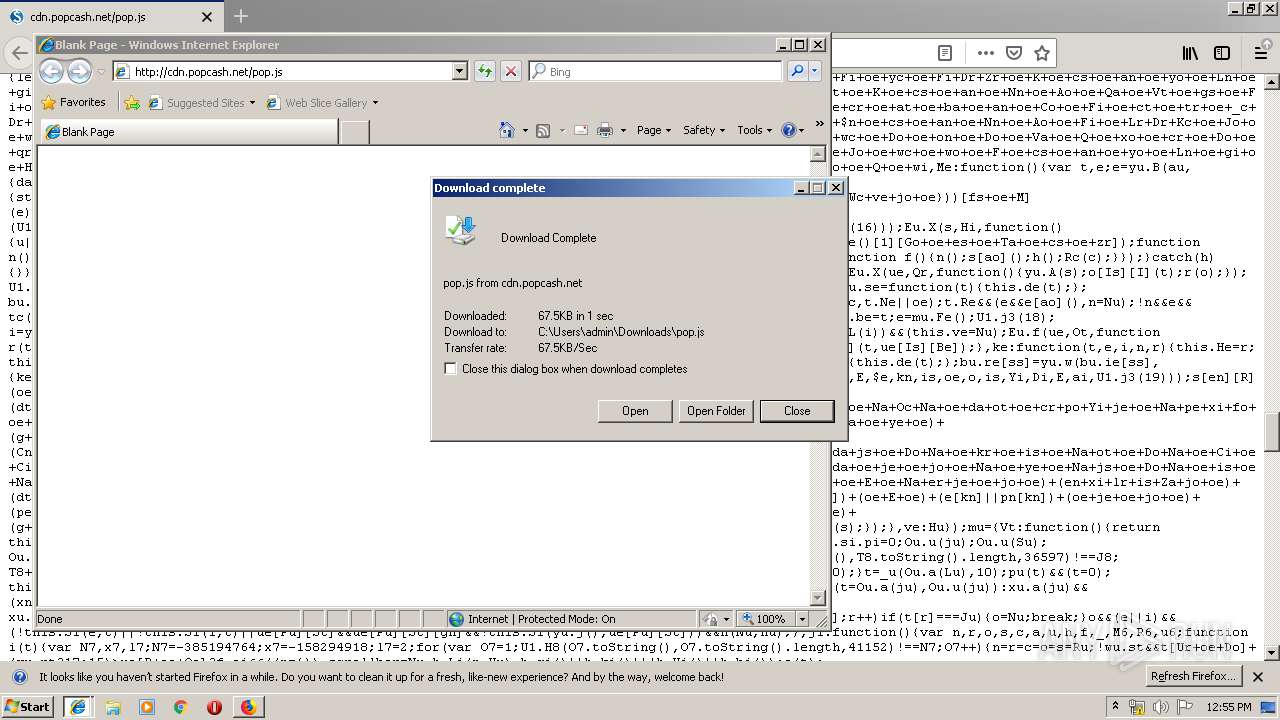Close the Firefox pop.js tab
This screenshot has width=1280, height=720.
click(207, 17)
